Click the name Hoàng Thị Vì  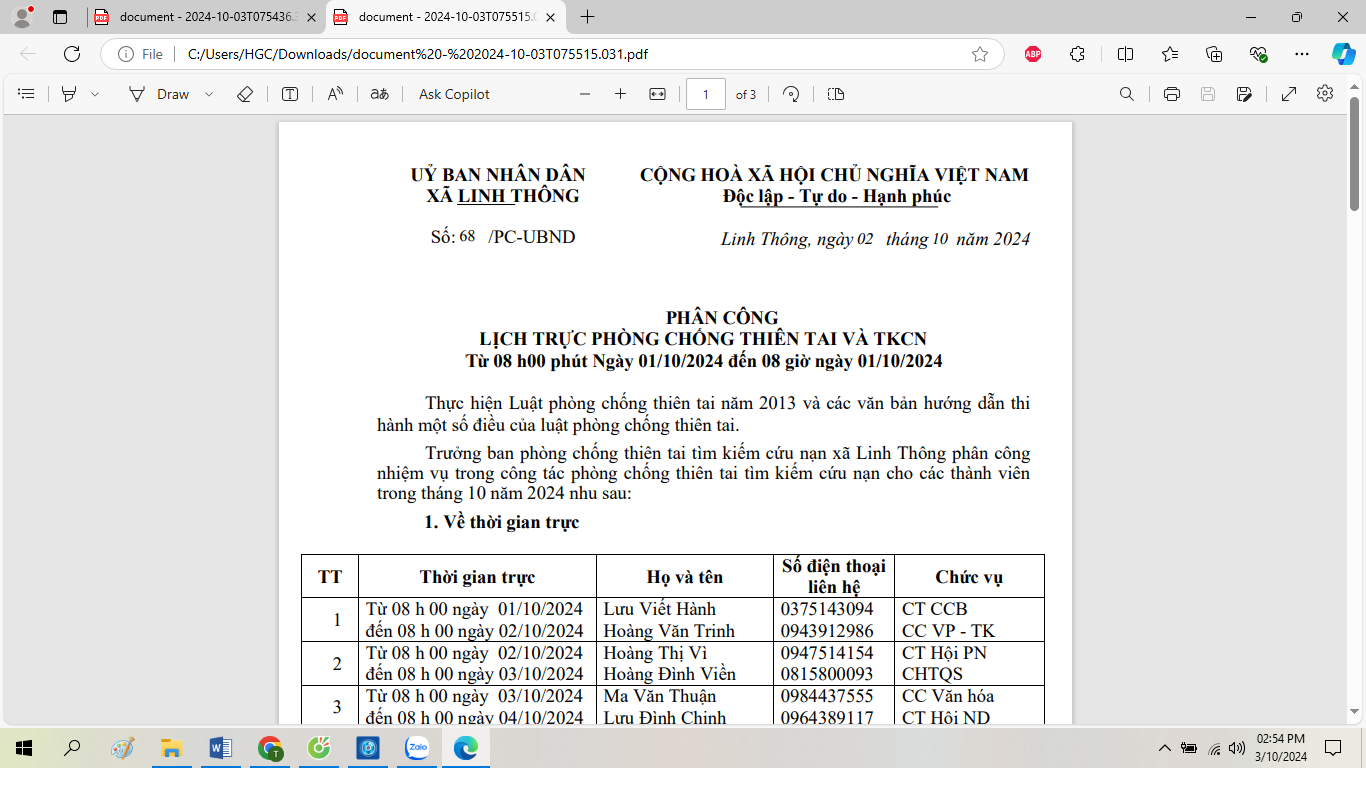(x=655, y=653)
